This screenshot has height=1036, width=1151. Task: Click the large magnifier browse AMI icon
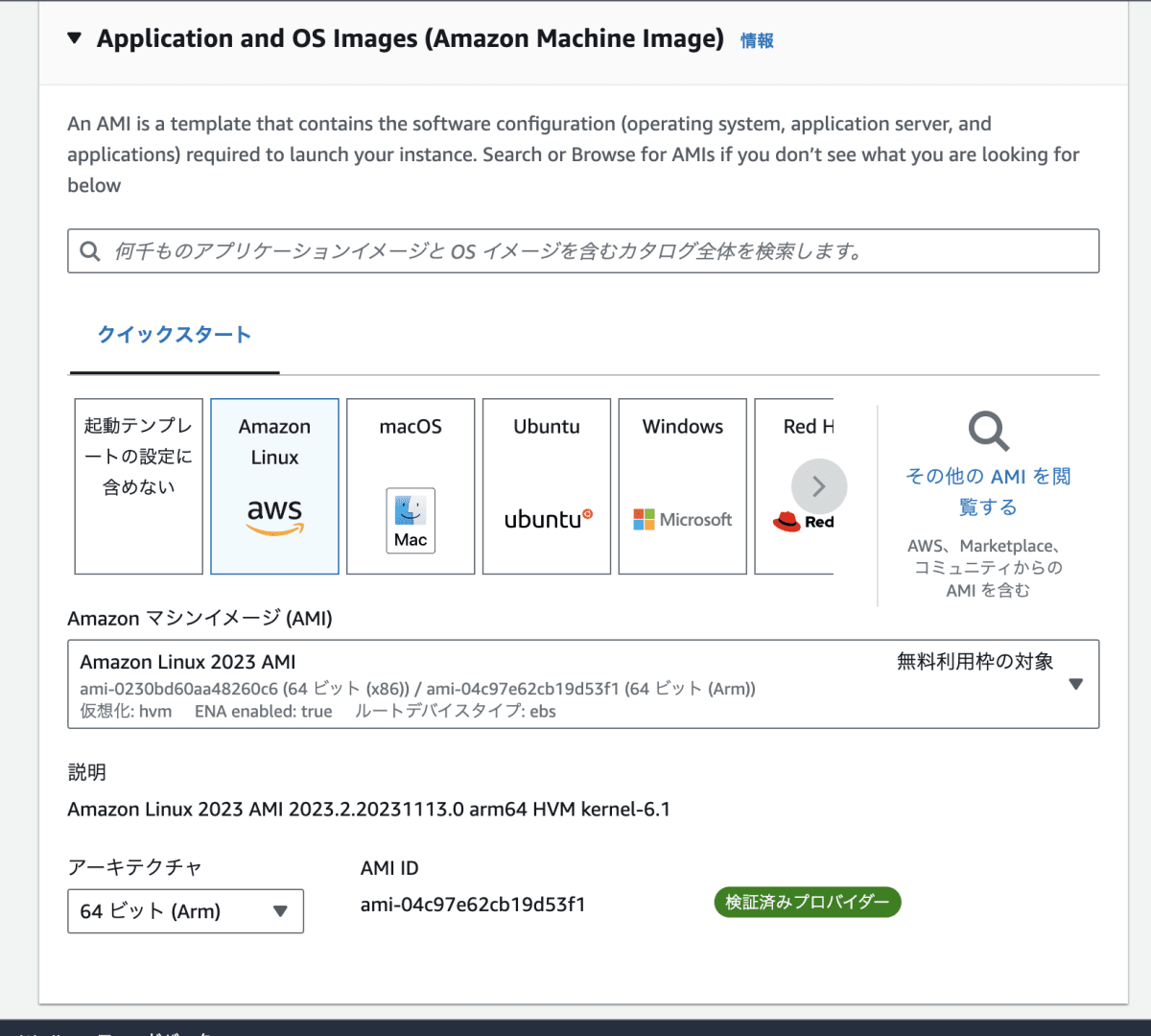coord(989,432)
